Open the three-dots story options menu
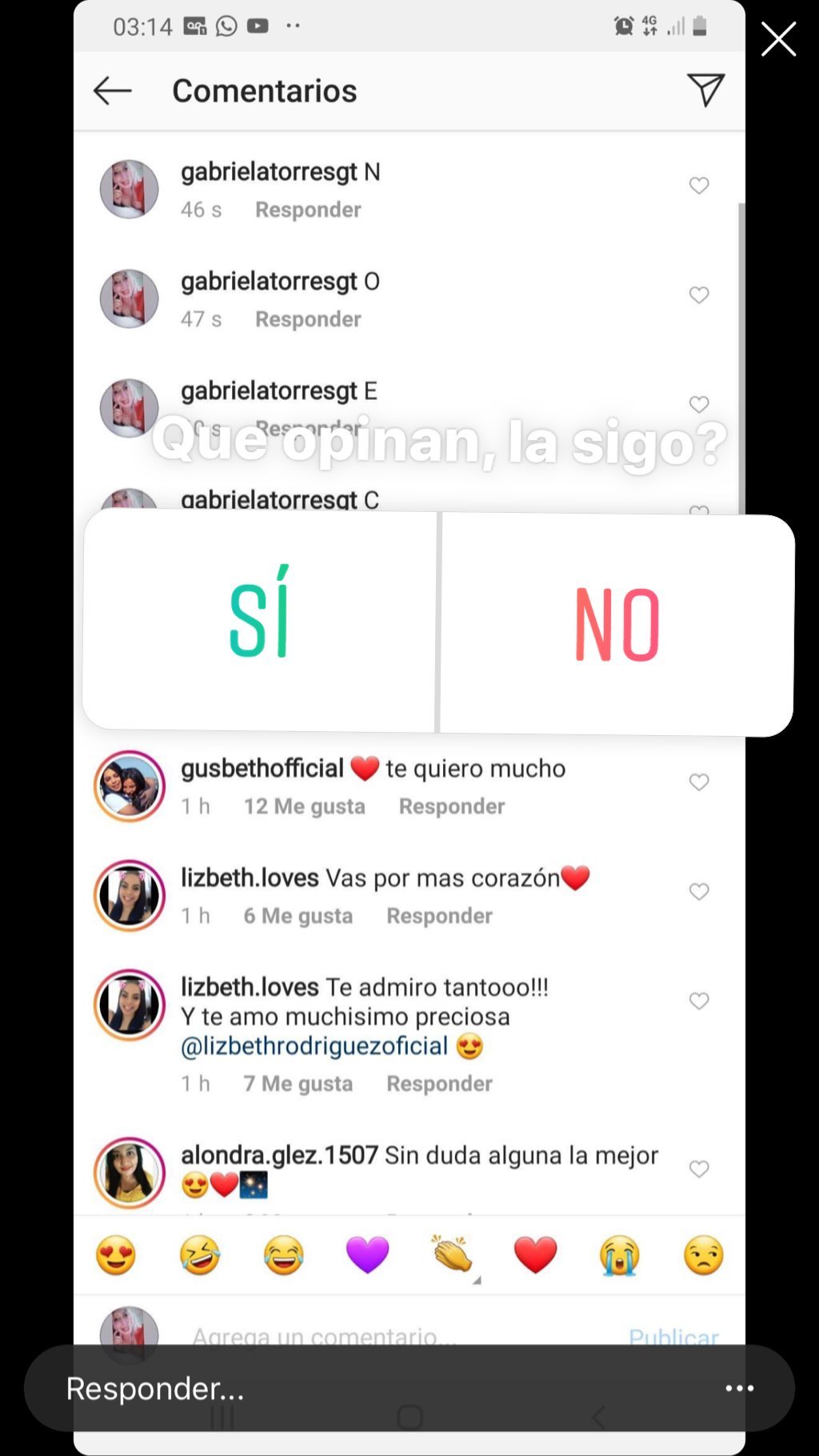The image size is (819, 1456). (x=739, y=1388)
